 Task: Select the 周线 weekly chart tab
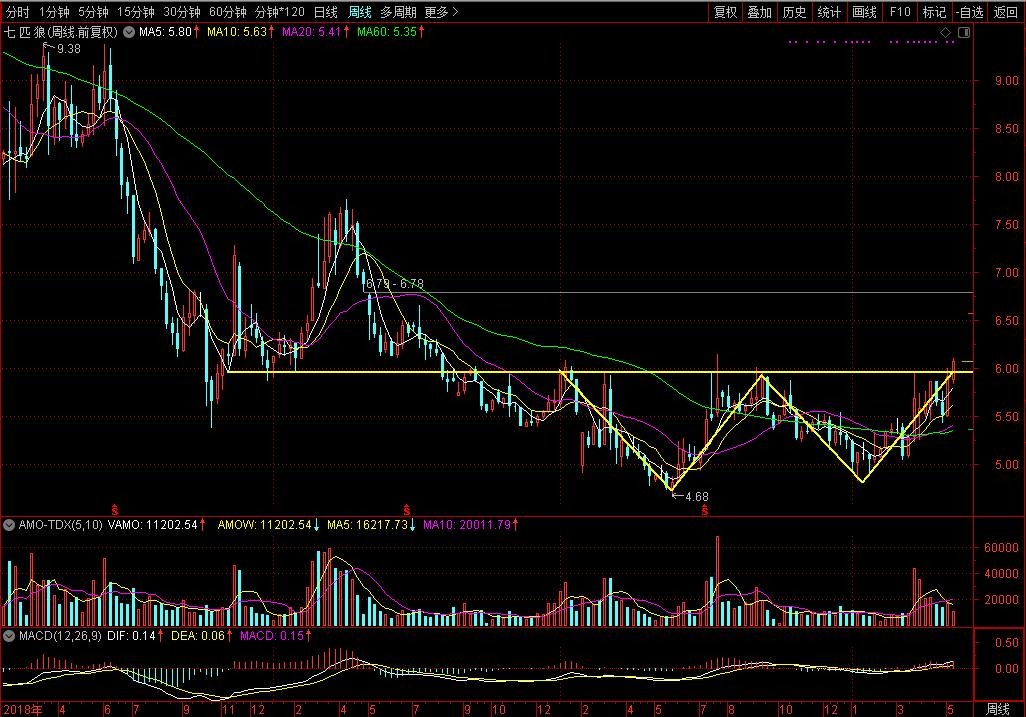[x=359, y=12]
